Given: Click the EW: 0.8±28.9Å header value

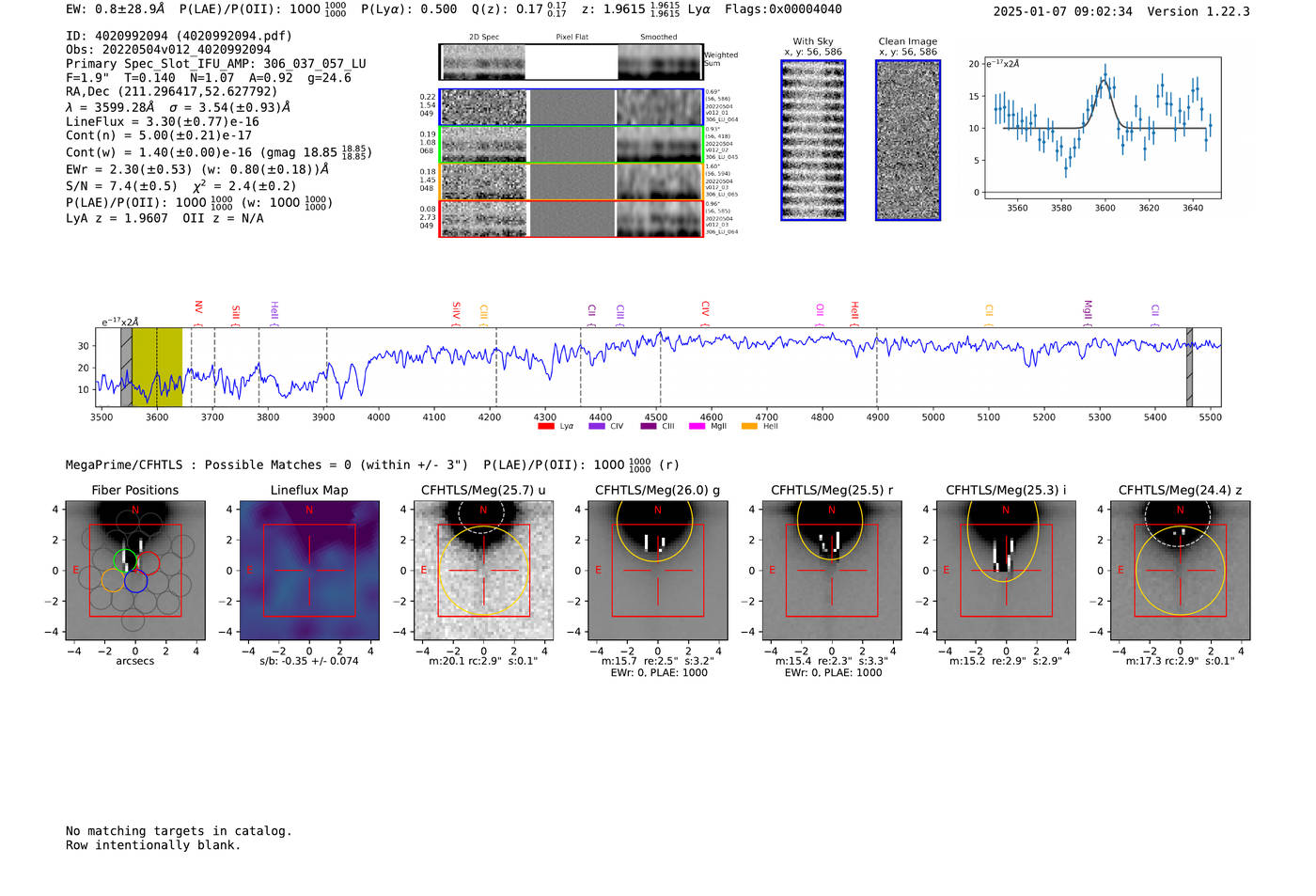Looking at the screenshot, I should (x=116, y=9).
